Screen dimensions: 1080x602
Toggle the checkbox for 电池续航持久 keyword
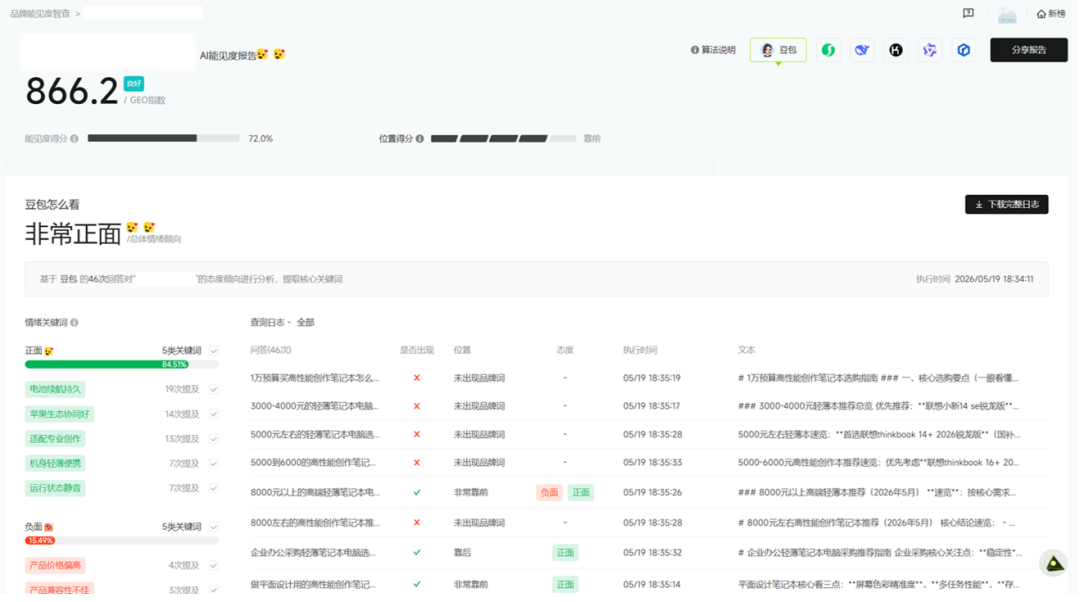coord(214,389)
